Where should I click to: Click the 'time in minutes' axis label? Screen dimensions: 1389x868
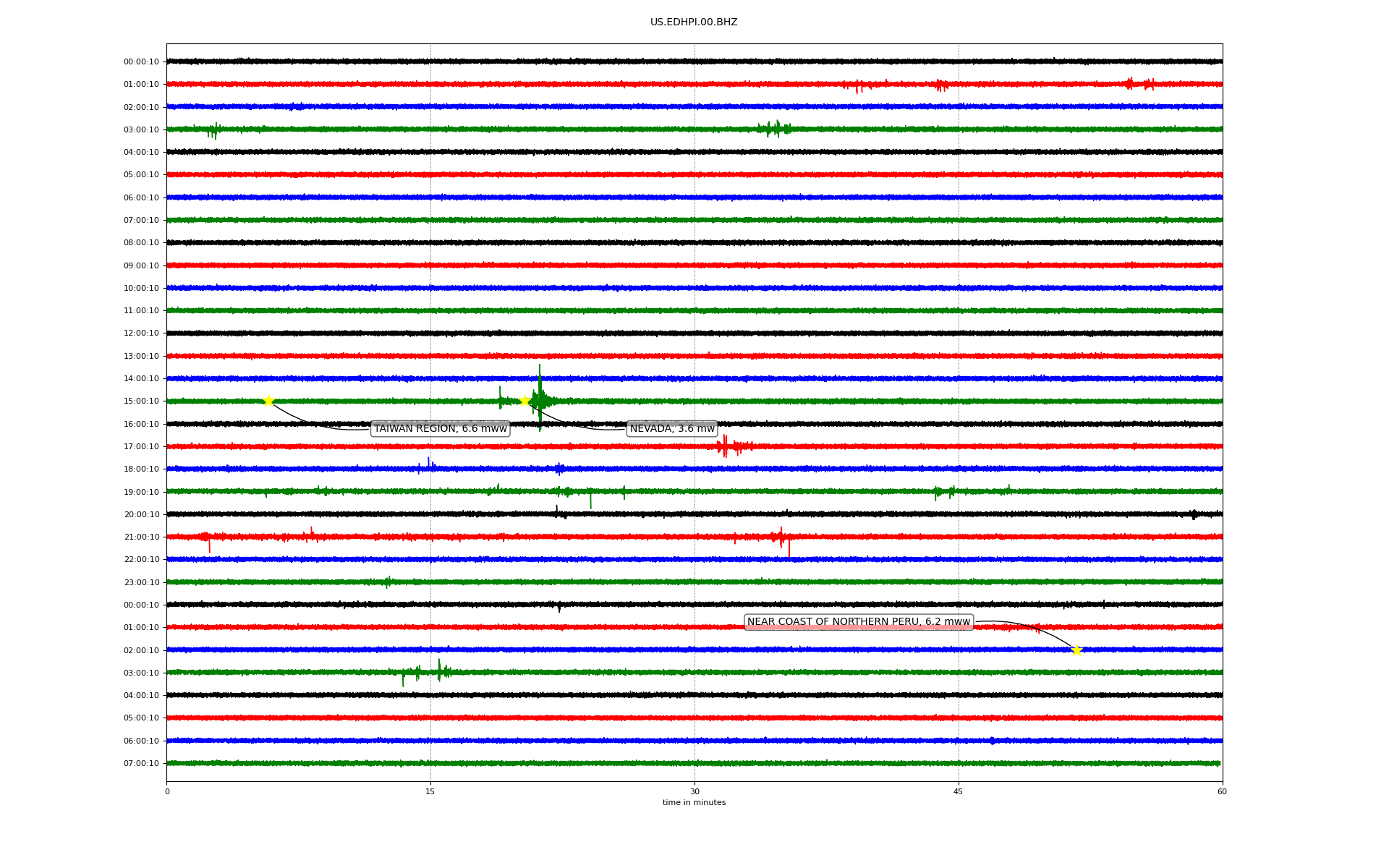[694, 803]
